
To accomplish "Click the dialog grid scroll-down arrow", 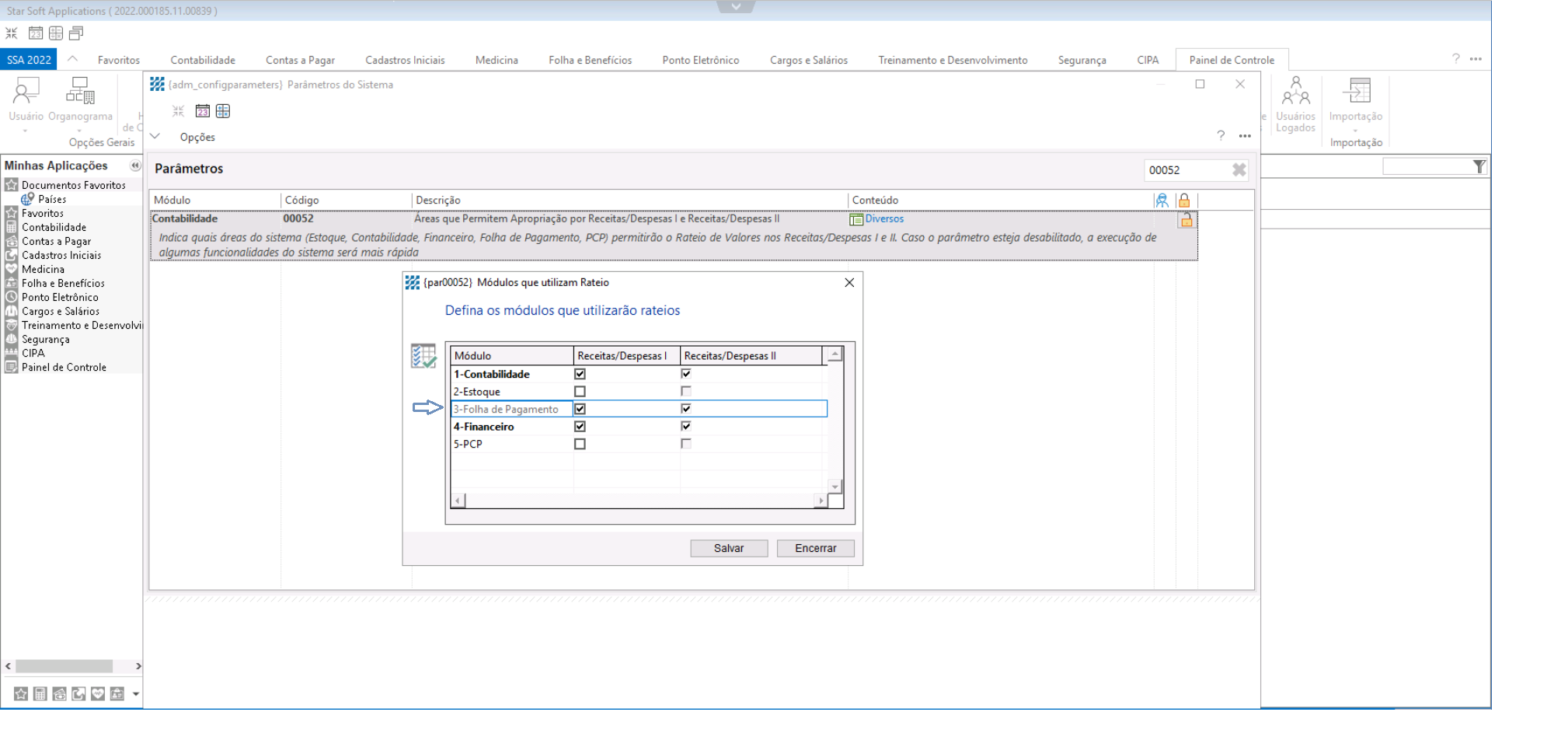I will [x=835, y=487].
